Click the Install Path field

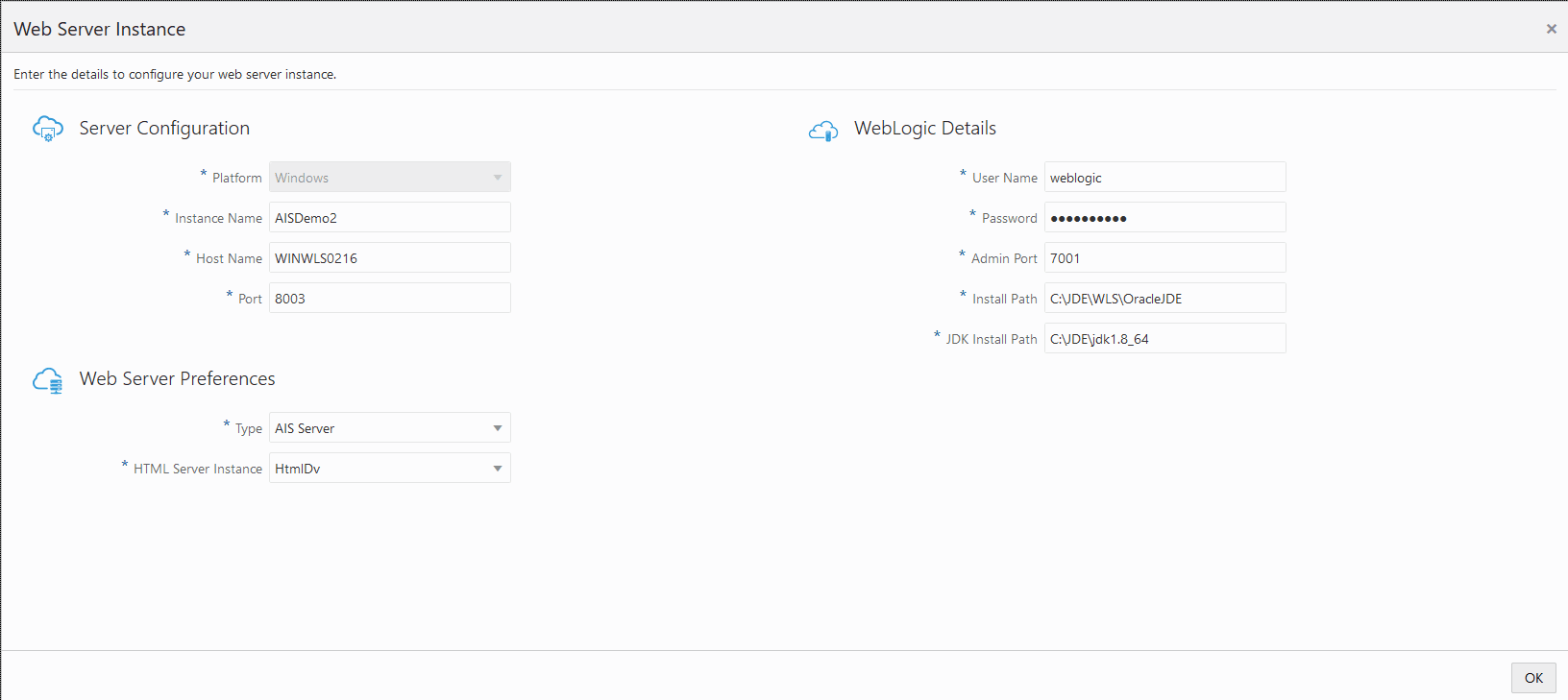click(1165, 298)
